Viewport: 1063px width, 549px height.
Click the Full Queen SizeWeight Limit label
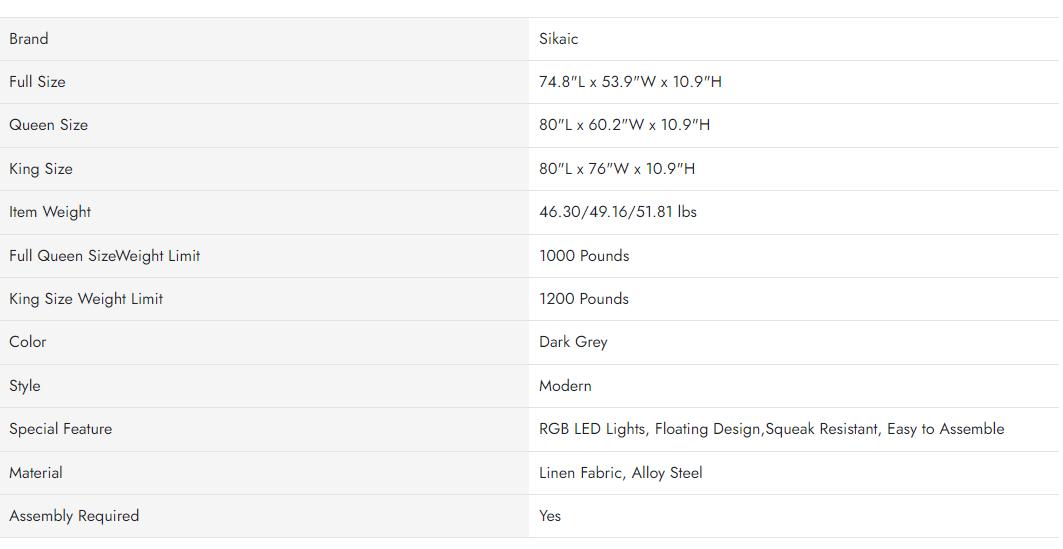105,256
